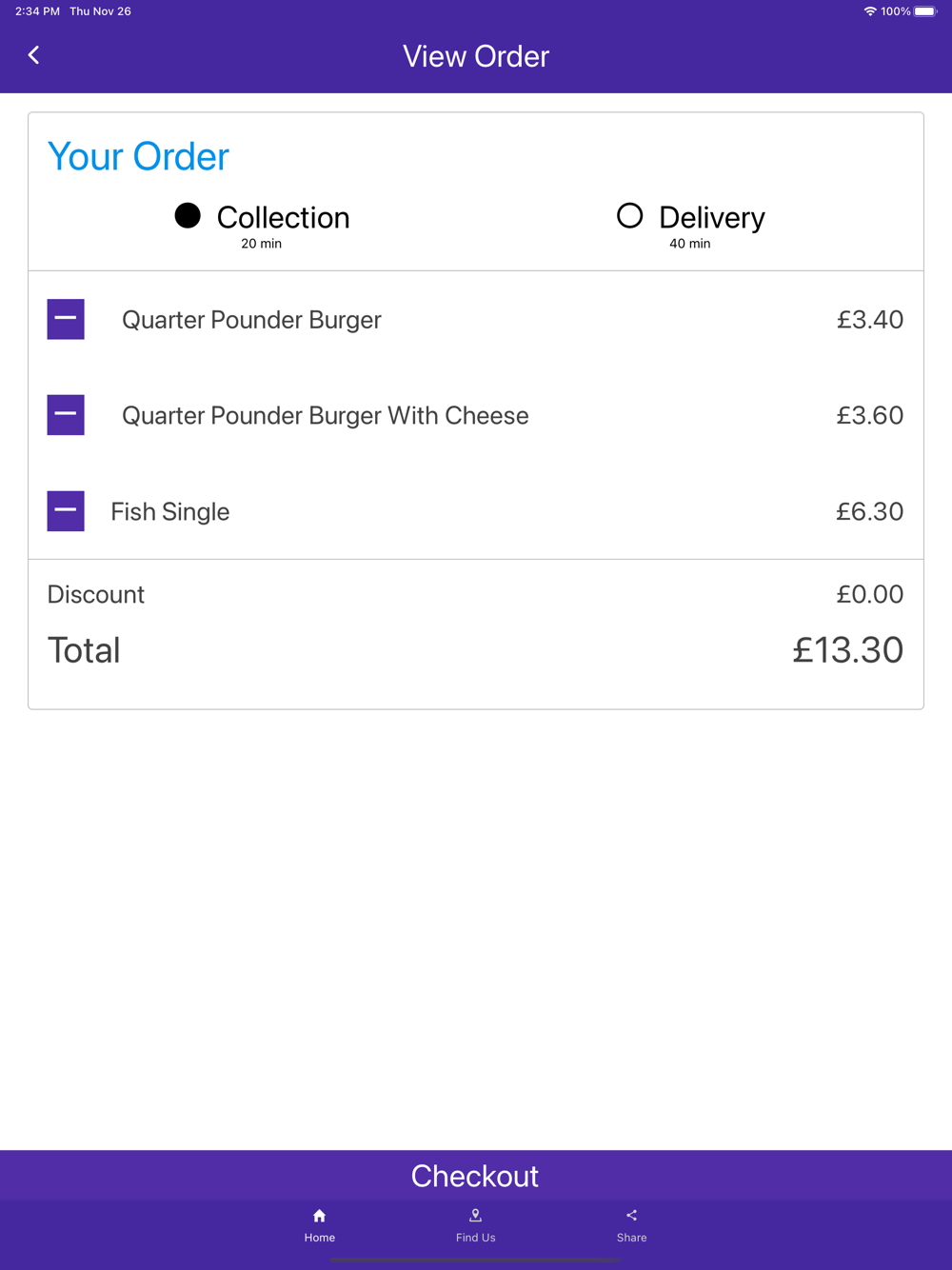Switch to the Home tab label
Screen dimensions: 952x1270
(320, 1238)
